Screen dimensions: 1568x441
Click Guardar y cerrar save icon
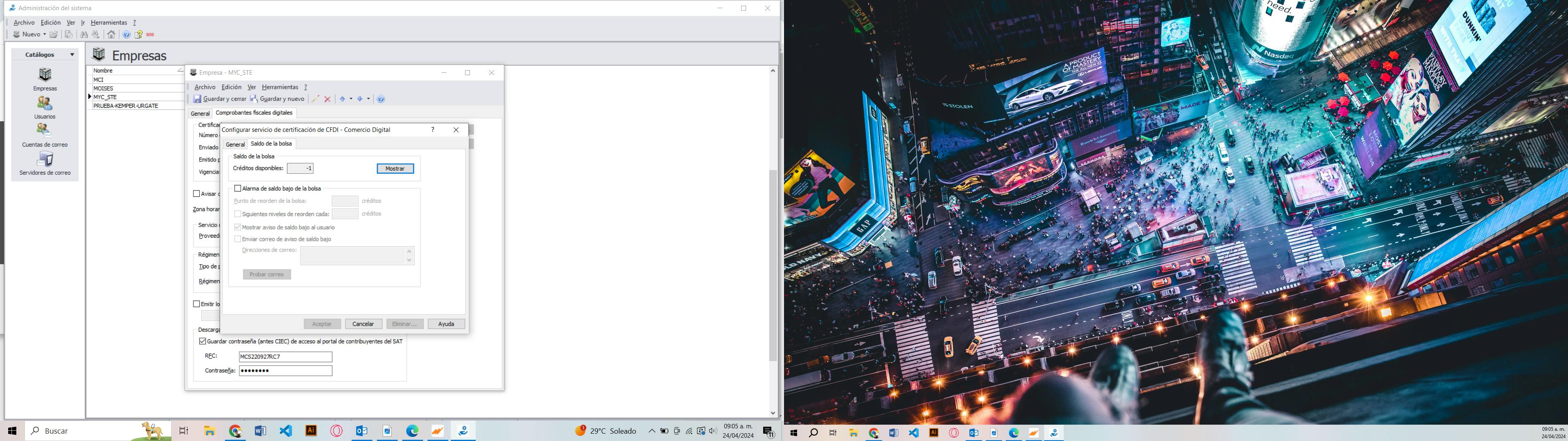tap(197, 99)
